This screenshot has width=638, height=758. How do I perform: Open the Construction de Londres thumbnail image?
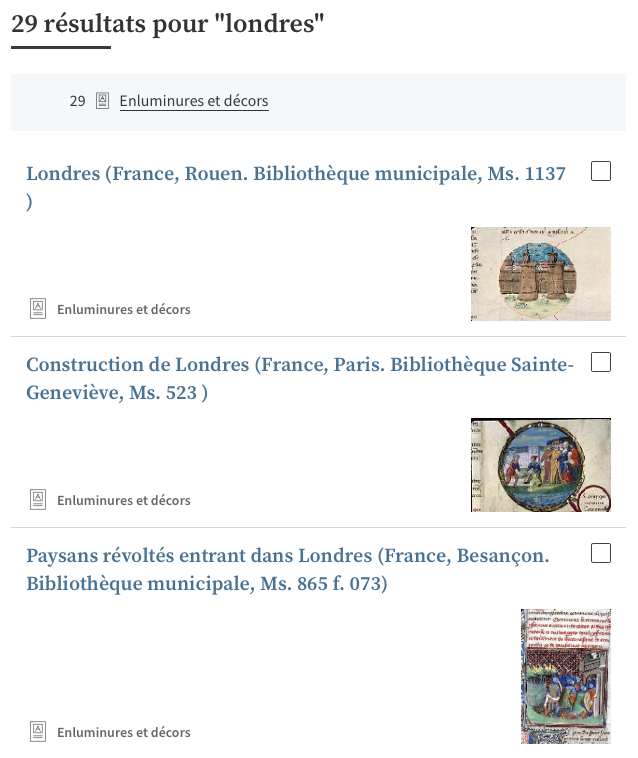point(540,464)
